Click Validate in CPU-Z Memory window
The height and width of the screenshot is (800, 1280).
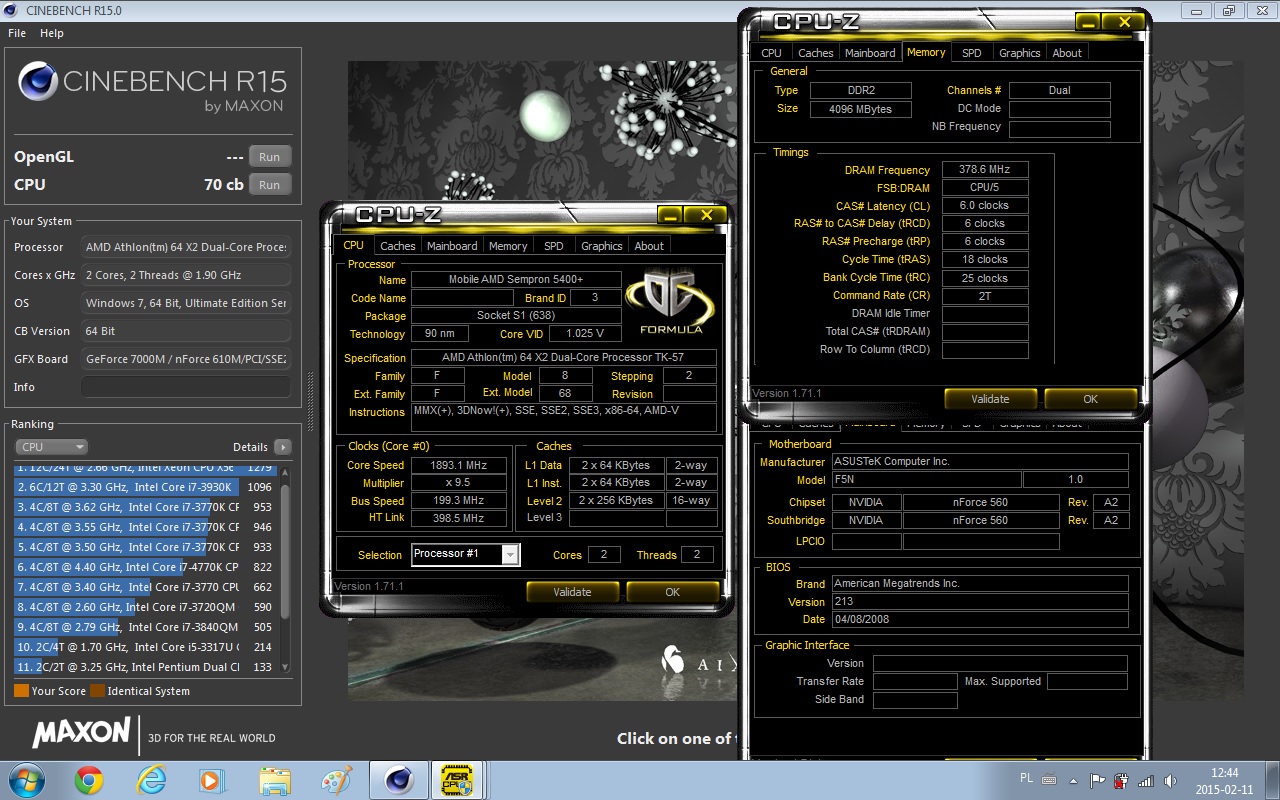pyautogui.click(x=990, y=399)
